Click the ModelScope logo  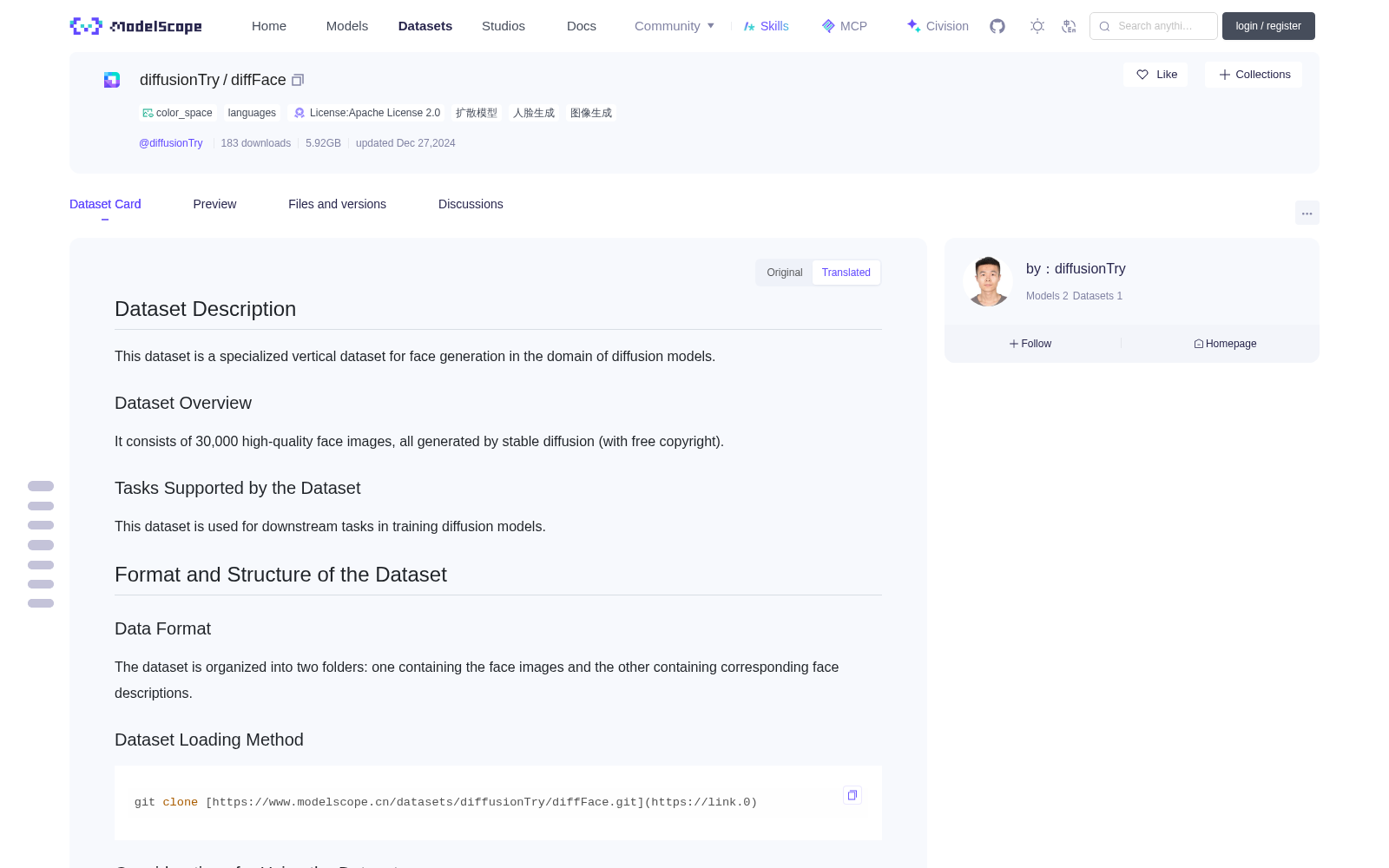(x=135, y=26)
